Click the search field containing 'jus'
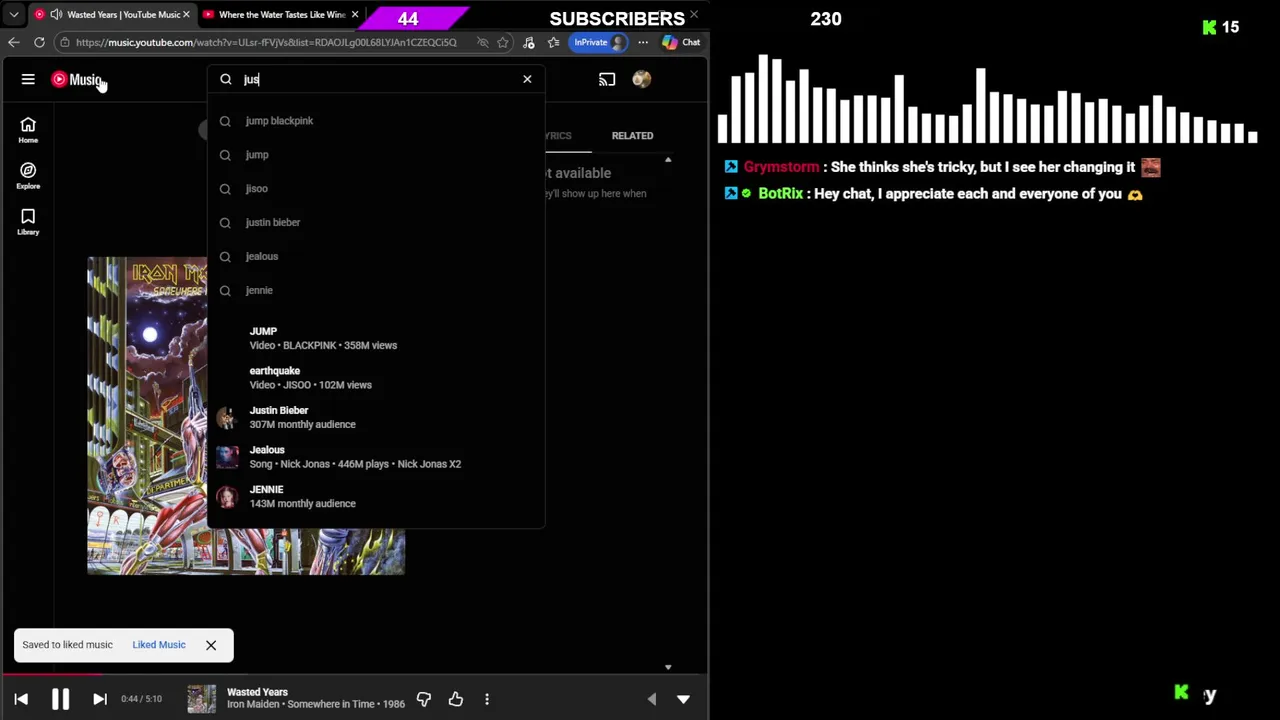Viewport: 1280px width, 720px height. click(376, 79)
